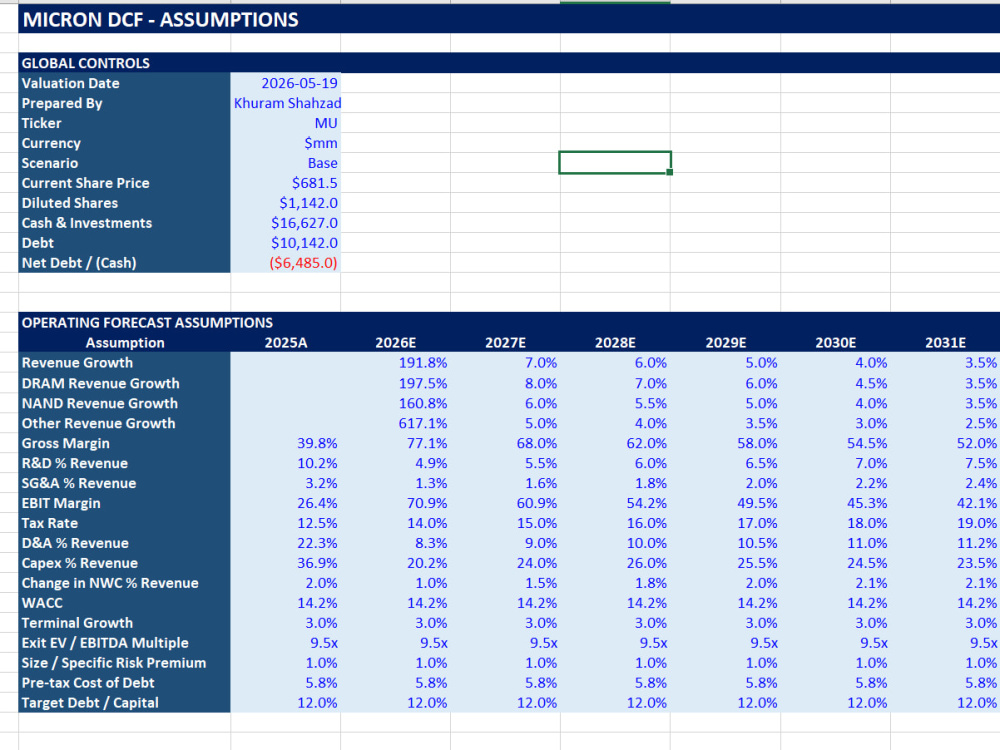The image size is (1000, 750).
Task: Click Tax Rate 2025A value 12.5%
Action: pyautogui.click(x=318, y=523)
